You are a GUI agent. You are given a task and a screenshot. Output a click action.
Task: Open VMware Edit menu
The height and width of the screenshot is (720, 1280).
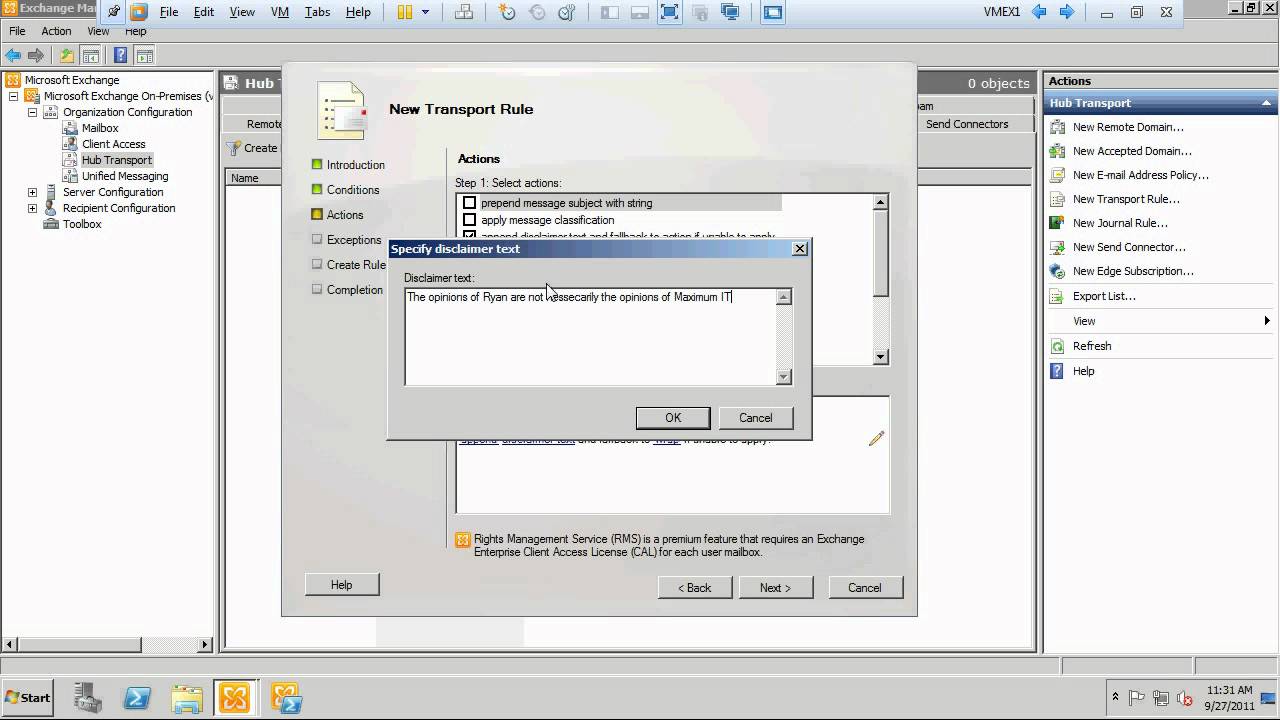[204, 12]
